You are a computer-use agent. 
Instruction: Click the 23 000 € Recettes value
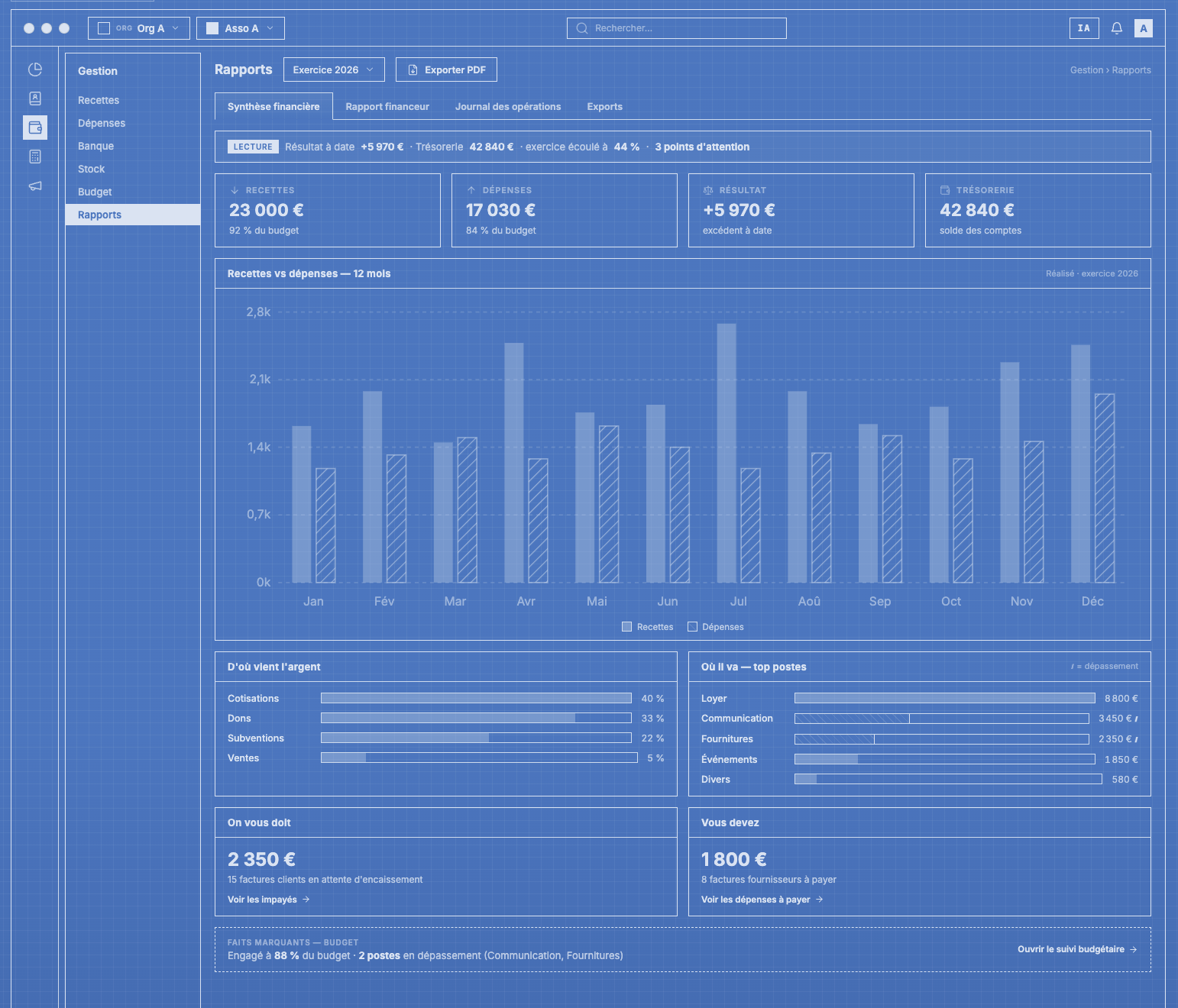267,210
